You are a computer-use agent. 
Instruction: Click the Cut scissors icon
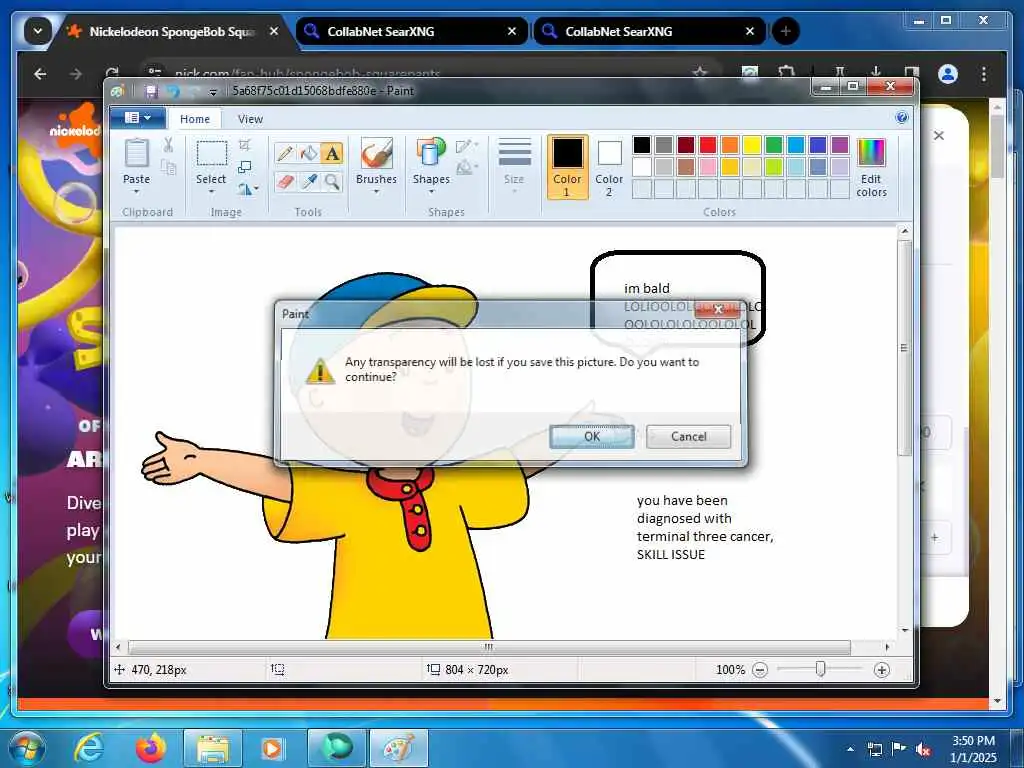coord(168,145)
